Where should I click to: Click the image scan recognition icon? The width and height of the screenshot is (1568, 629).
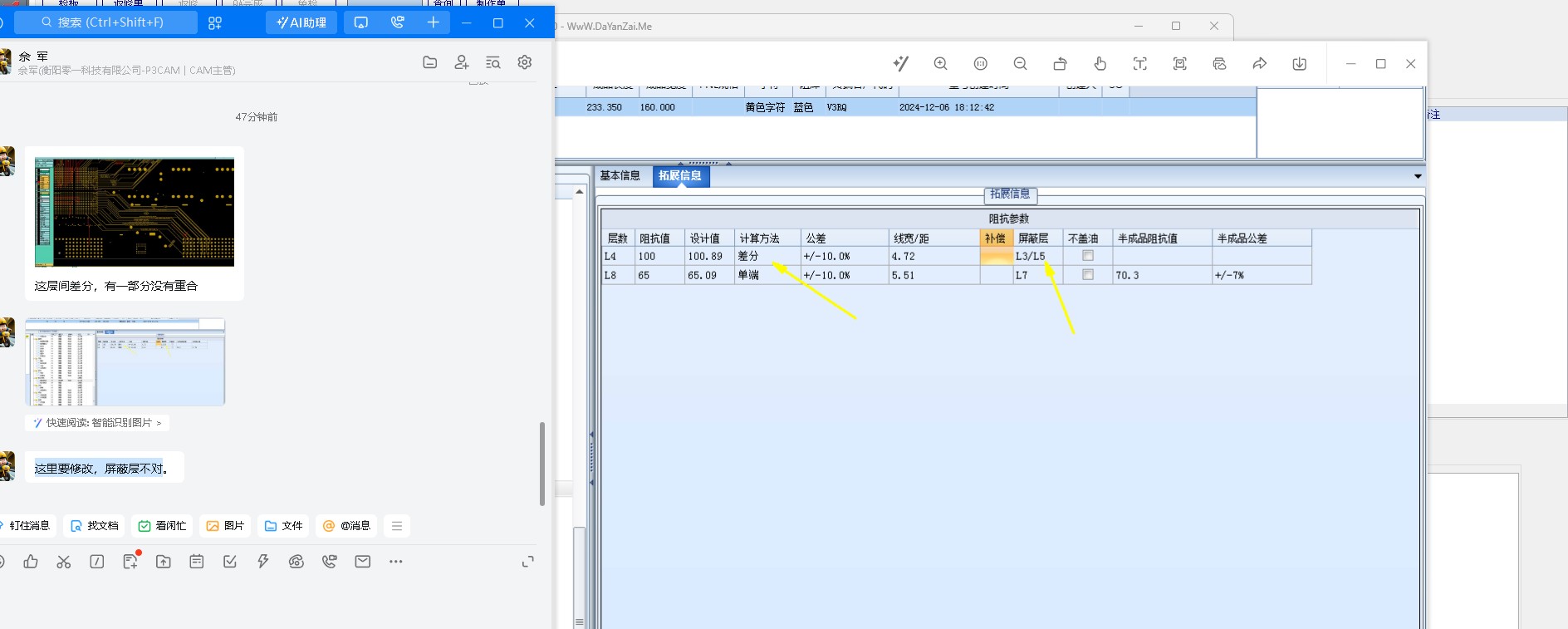1180,64
